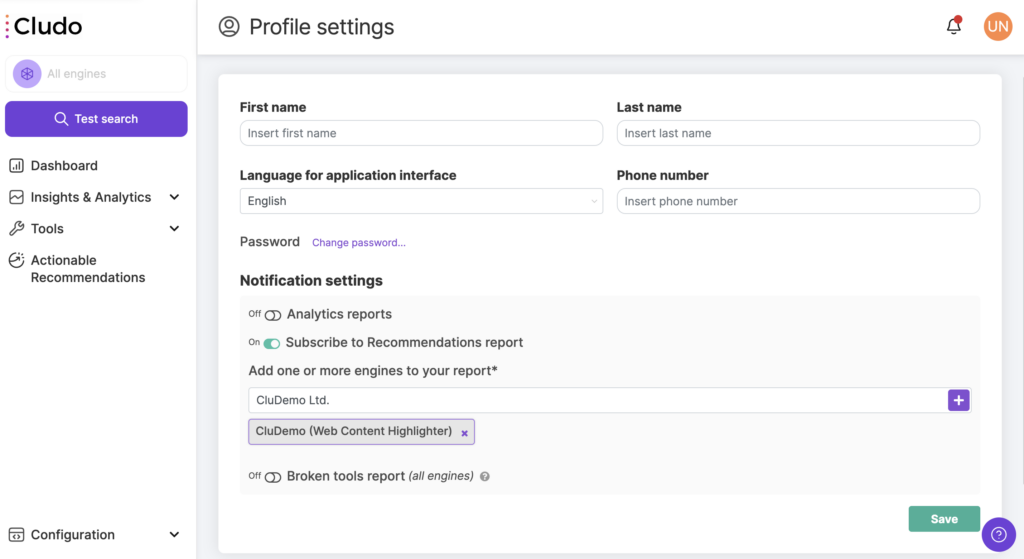The image size is (1024, 559).
Task: Click the Broken tools report info icon
Action: tap(485, 477)
